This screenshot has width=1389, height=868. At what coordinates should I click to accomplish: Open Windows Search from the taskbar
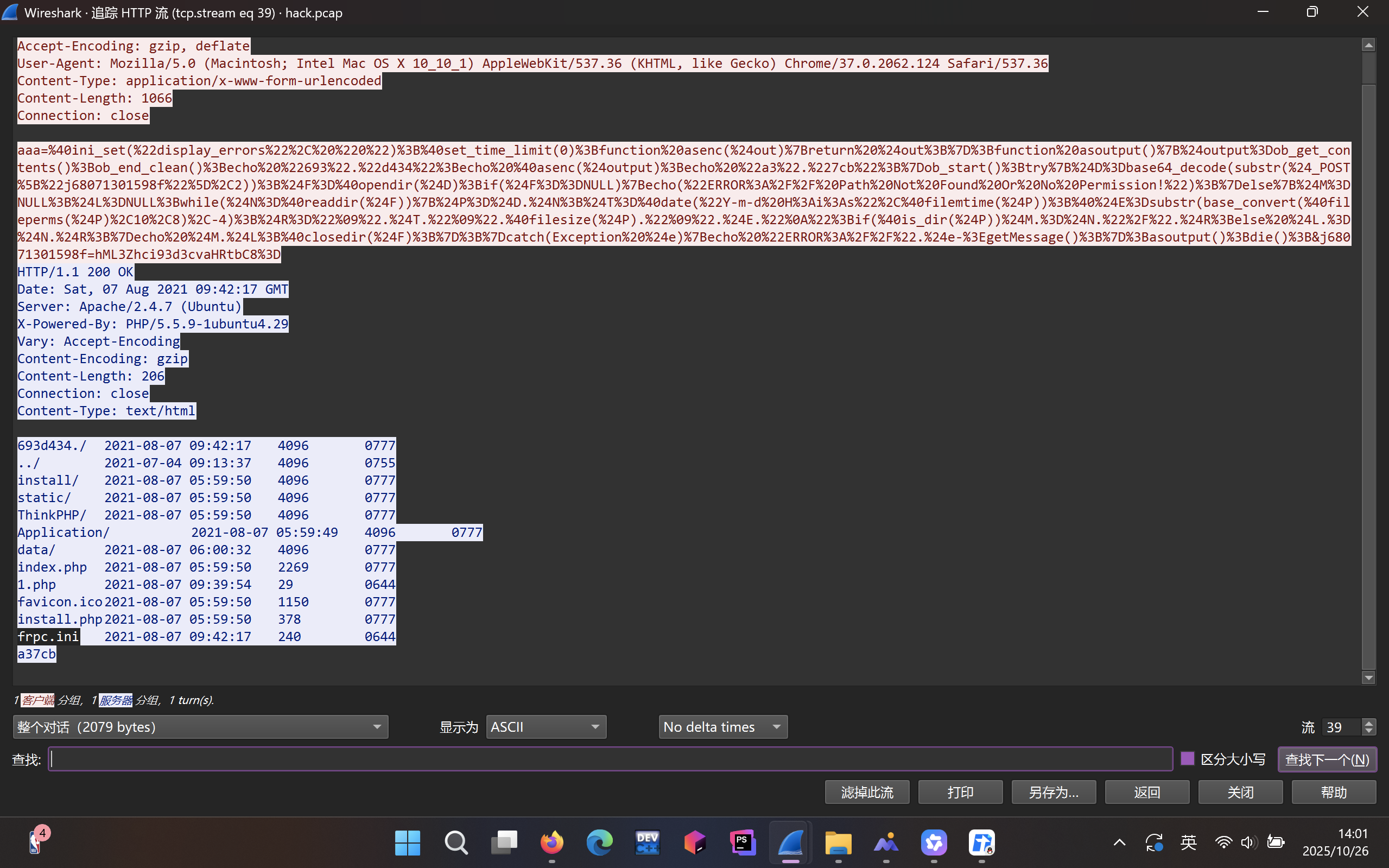456,842
